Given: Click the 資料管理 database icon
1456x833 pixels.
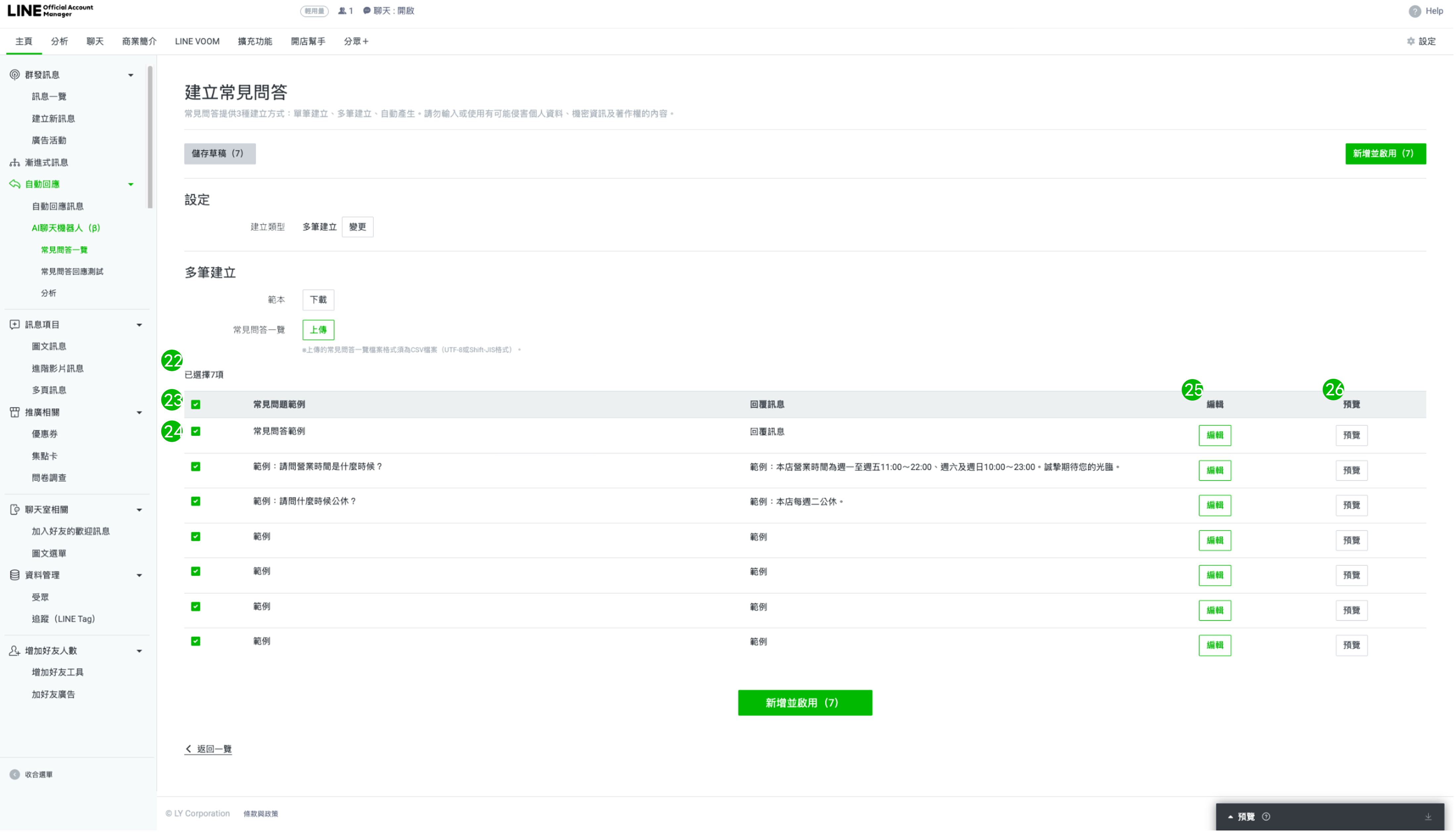Looking at the screenshot, I should (x=15, y=575).
